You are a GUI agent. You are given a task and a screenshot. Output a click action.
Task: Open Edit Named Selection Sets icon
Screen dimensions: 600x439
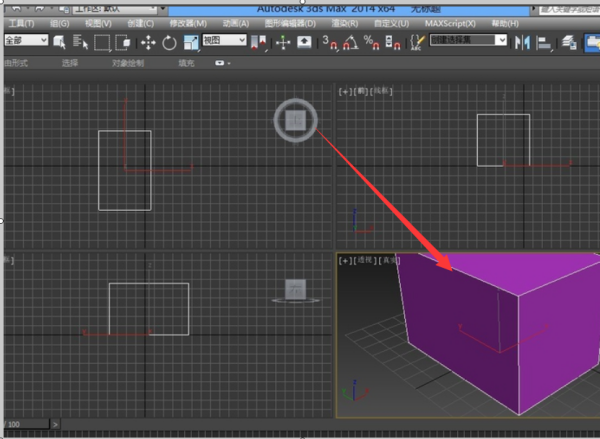(x=417, y=42)
